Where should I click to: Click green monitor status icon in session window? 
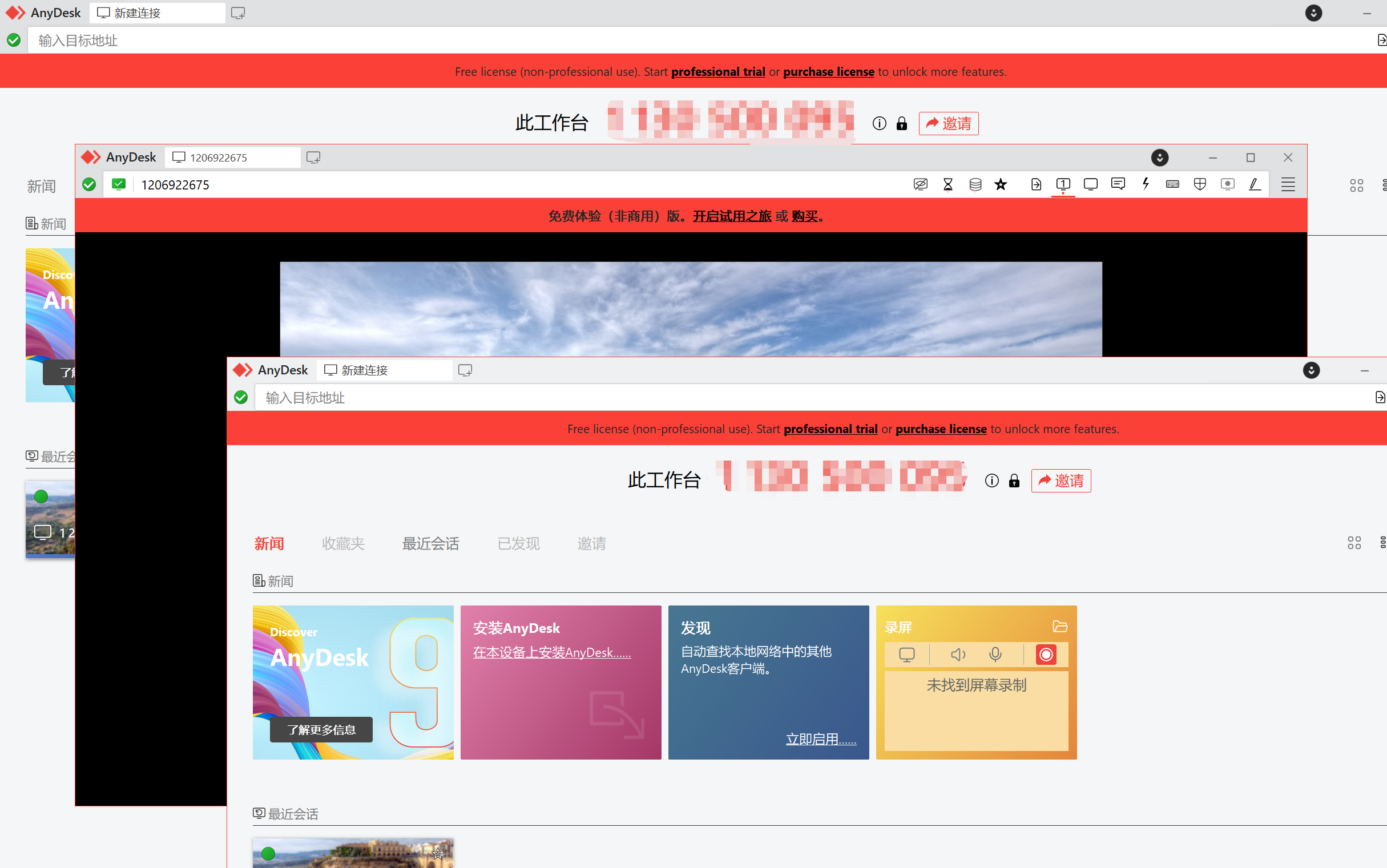[x=119, y=184]
